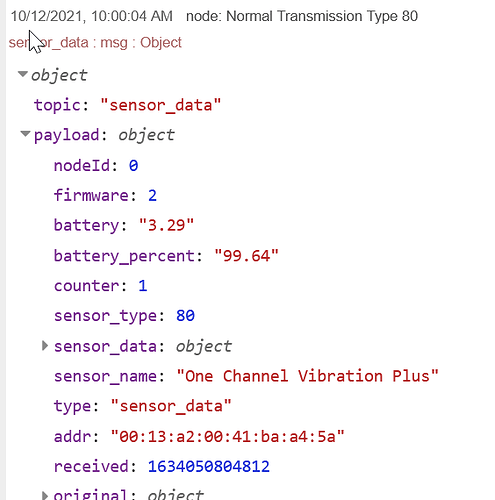This screenshot has height=500, width=495.
Task: Select the received timestamp number
Action: pos(209,466)
